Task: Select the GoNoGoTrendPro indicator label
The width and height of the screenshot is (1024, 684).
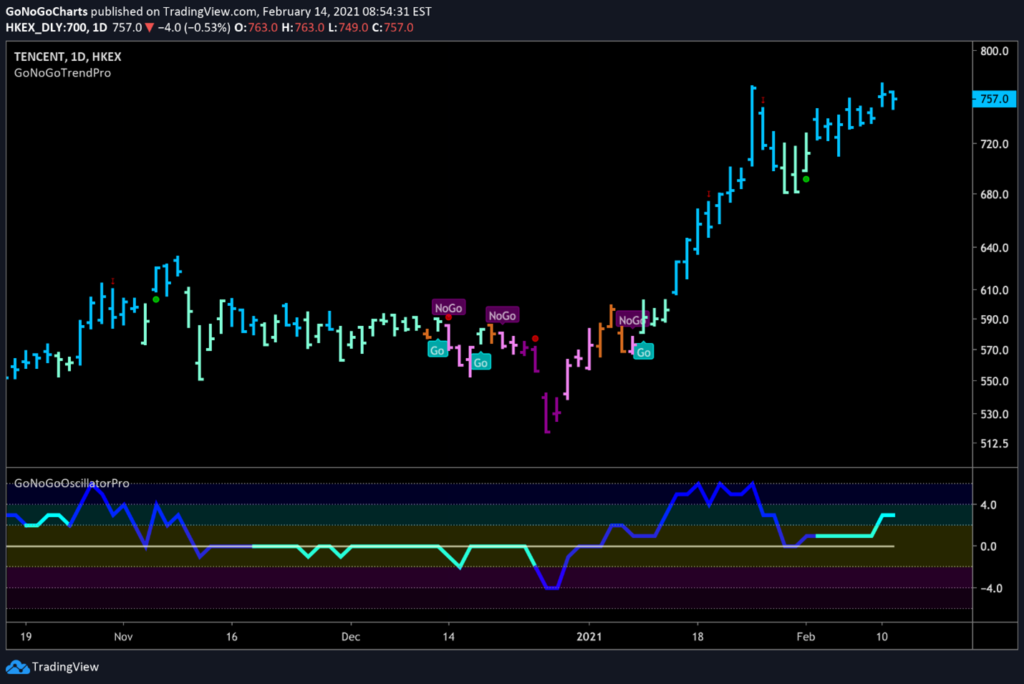Action: click(x=63, y=73)
